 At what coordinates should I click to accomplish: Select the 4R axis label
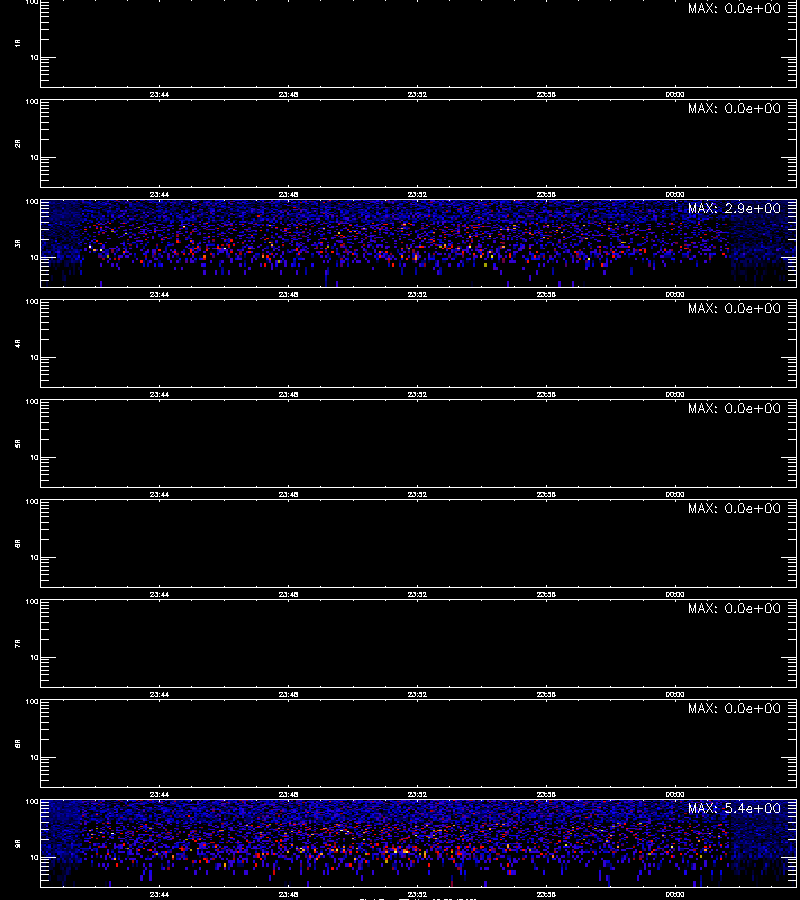pyautogui.click(x=18, y=343)
